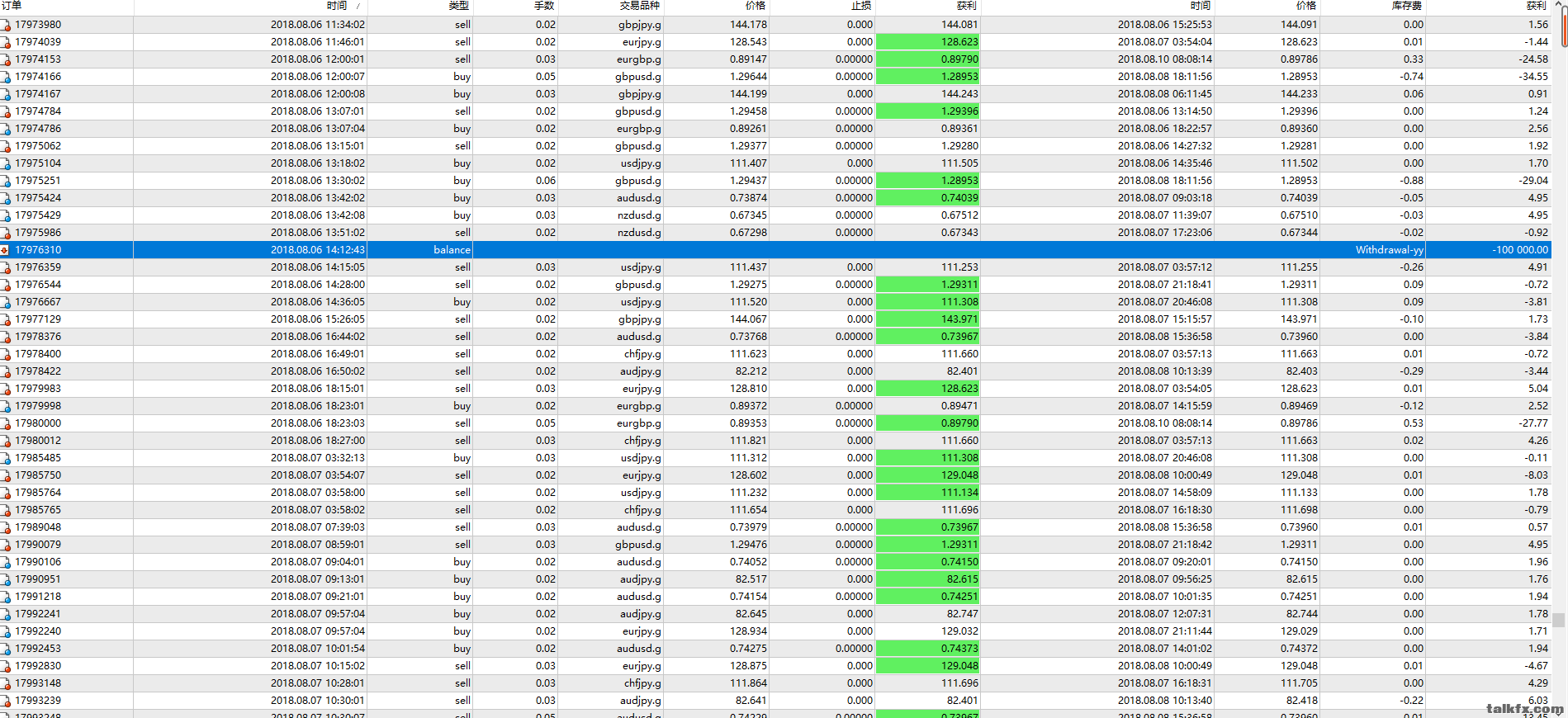Click the buy order icon beside 17974167
Viewport: 1568px width, 718px height.
pos(6,94)
